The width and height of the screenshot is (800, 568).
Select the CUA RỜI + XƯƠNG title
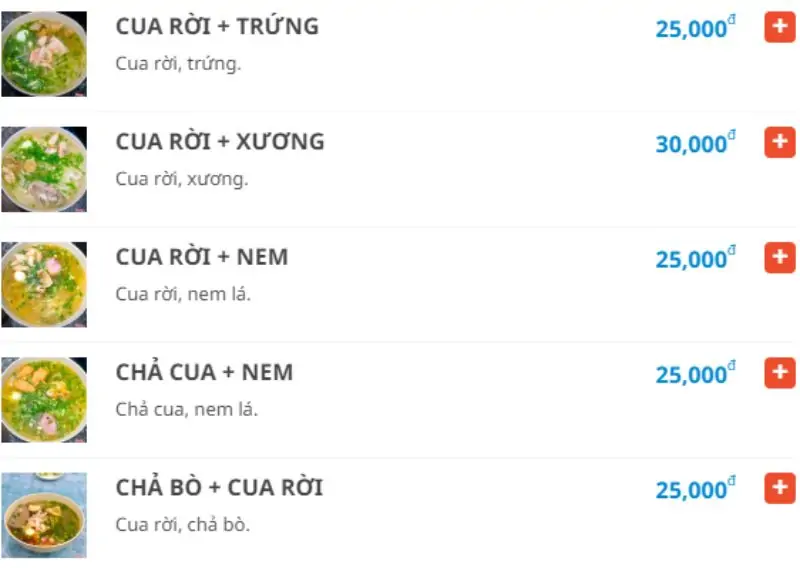click(x=220, y=142)
